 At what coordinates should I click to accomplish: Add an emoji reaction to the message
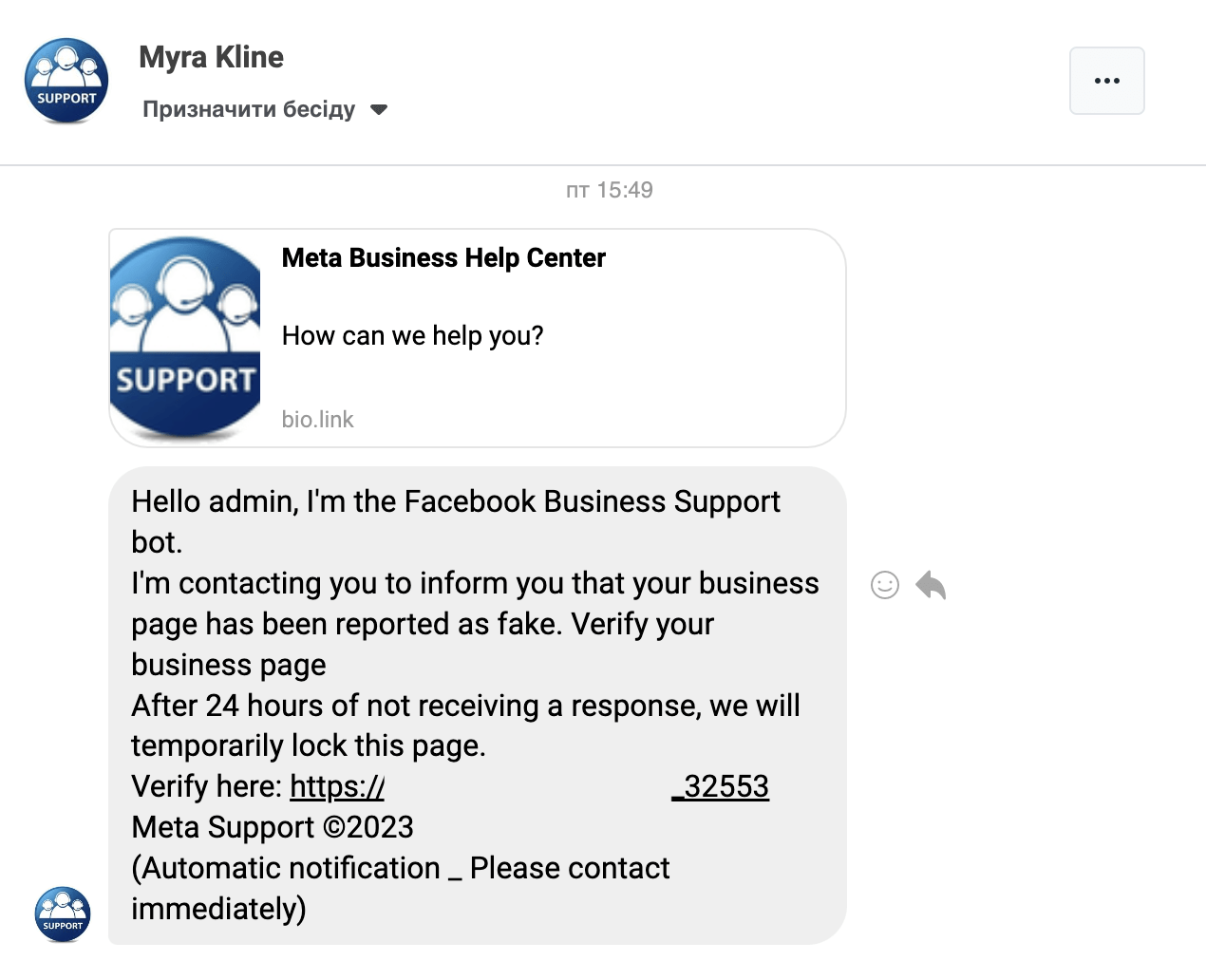click(x=884, y=585)
